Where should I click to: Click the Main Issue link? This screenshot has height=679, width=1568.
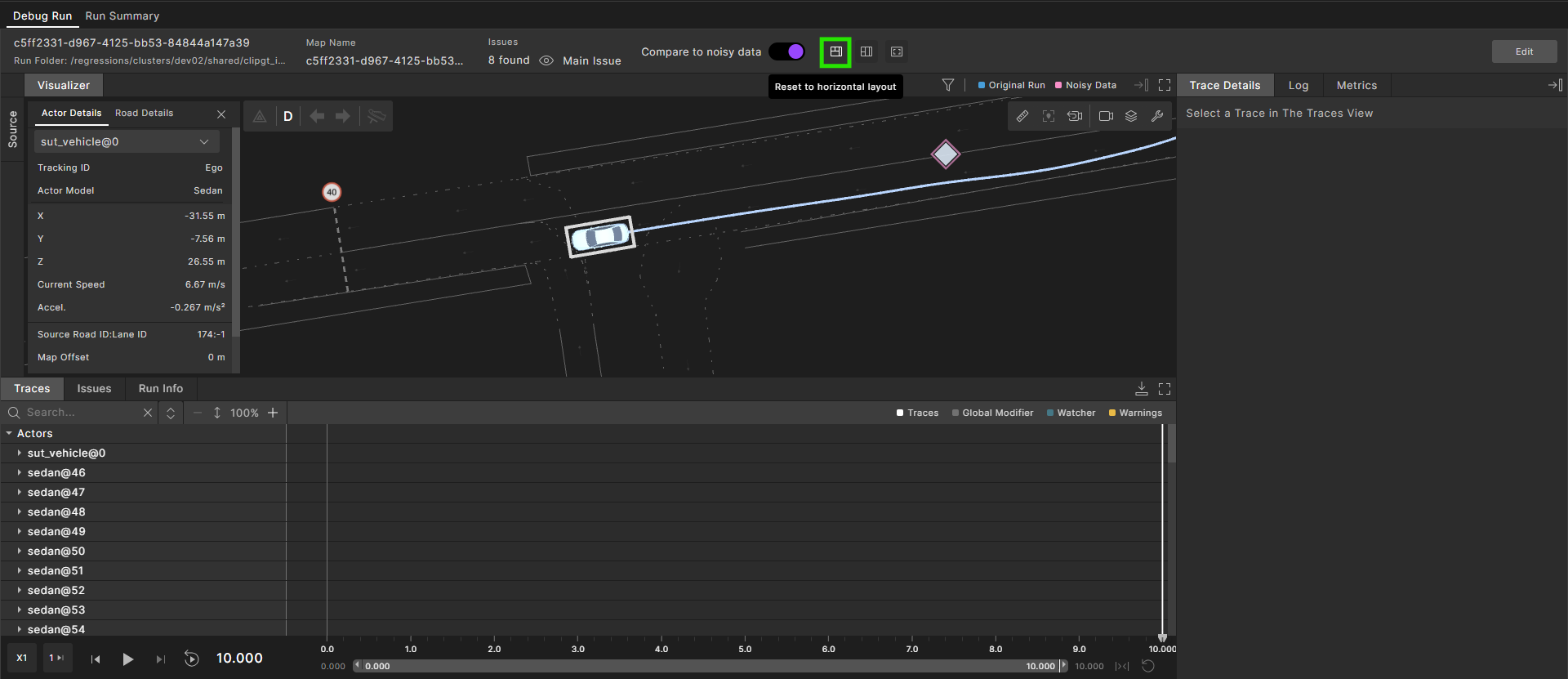591,60
